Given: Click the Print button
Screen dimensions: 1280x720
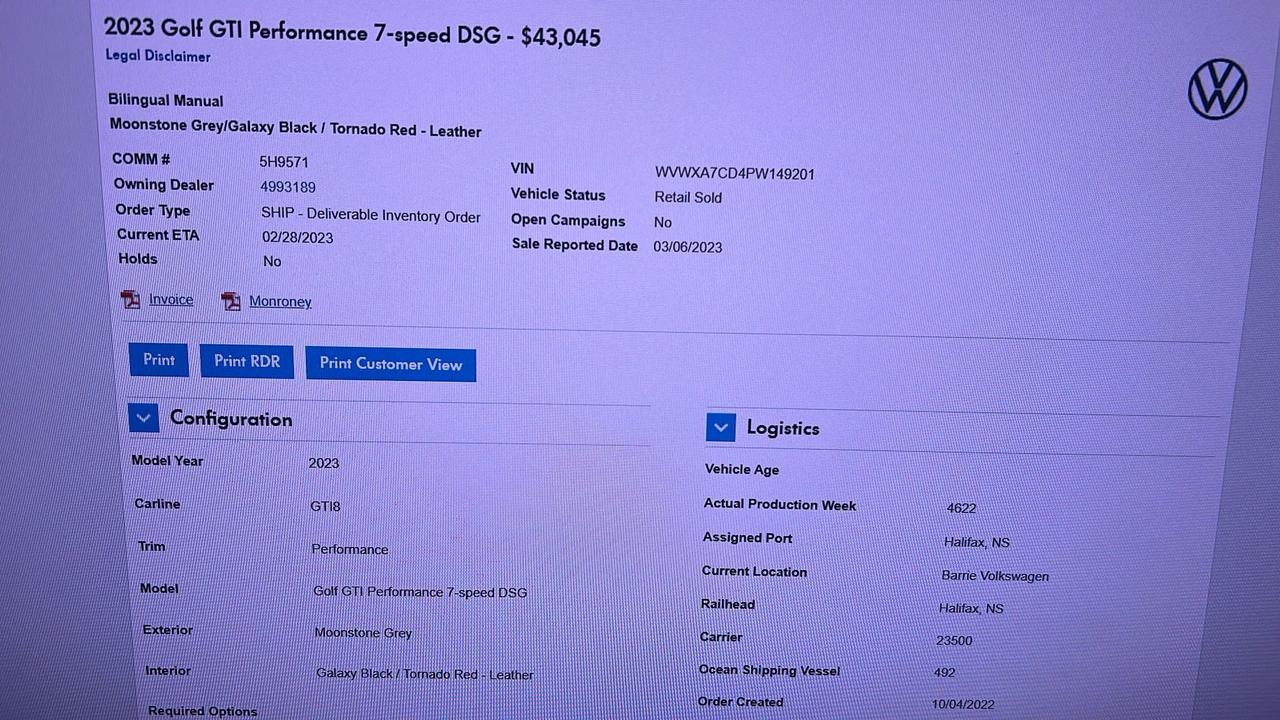Looking at the screenshot, I should tap(159, 360).
